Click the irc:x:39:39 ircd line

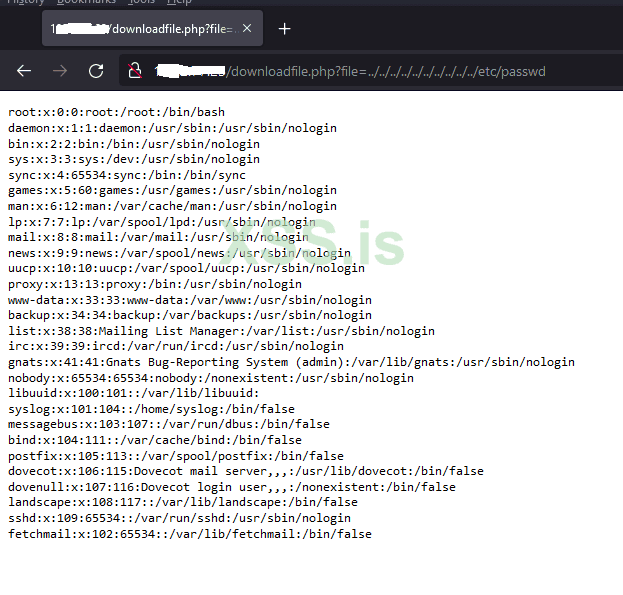pyautogui.click(x=176, y=346)
